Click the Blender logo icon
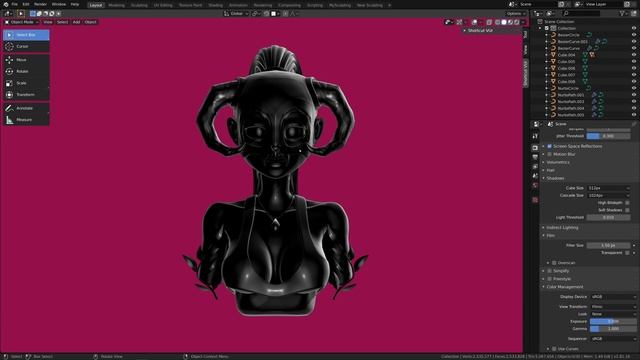The height and width of the screenshot is (360, 640). click(6, 4)
